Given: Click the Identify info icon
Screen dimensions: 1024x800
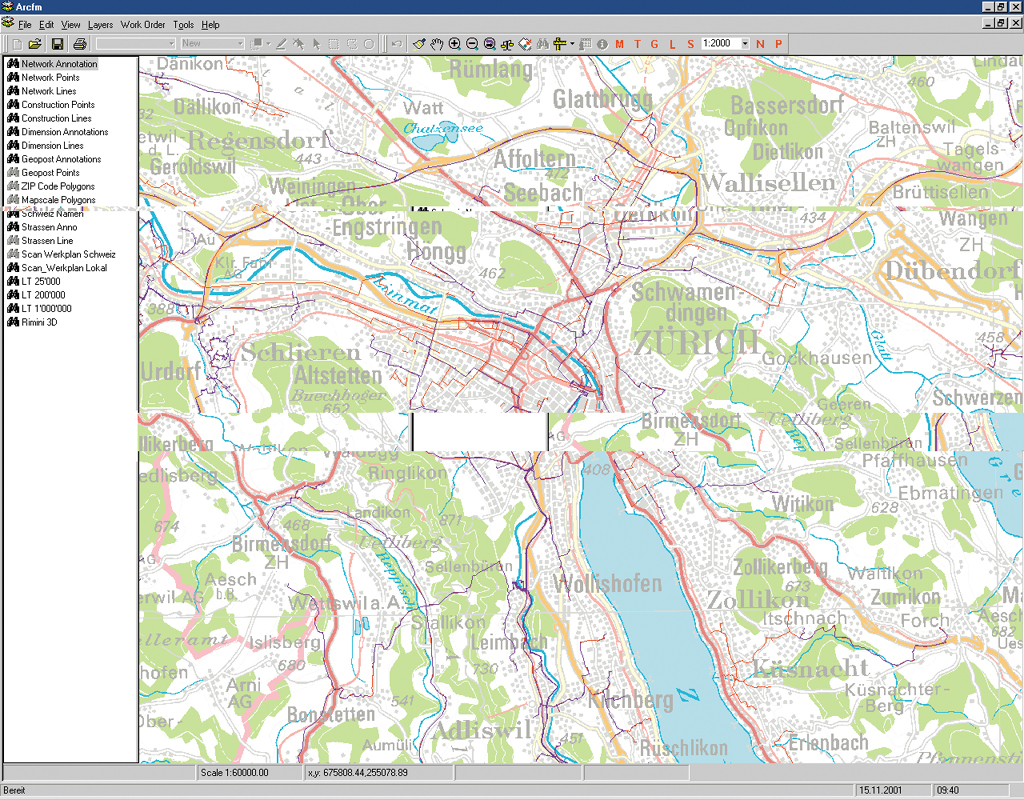Looking at the screenshot, I should tap(602, 44).
